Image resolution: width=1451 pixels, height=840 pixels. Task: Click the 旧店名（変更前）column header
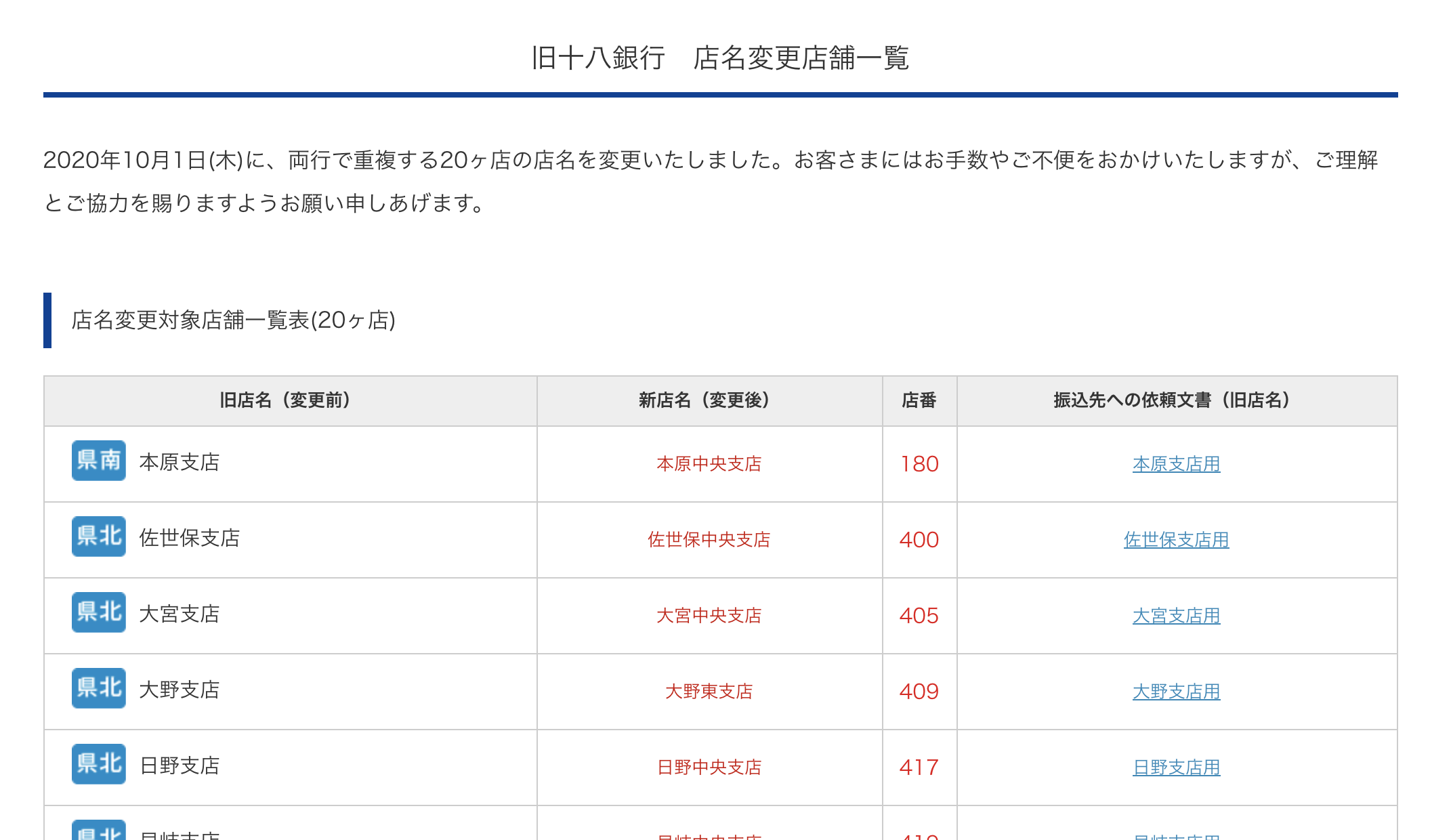click(x=285, y=400)
